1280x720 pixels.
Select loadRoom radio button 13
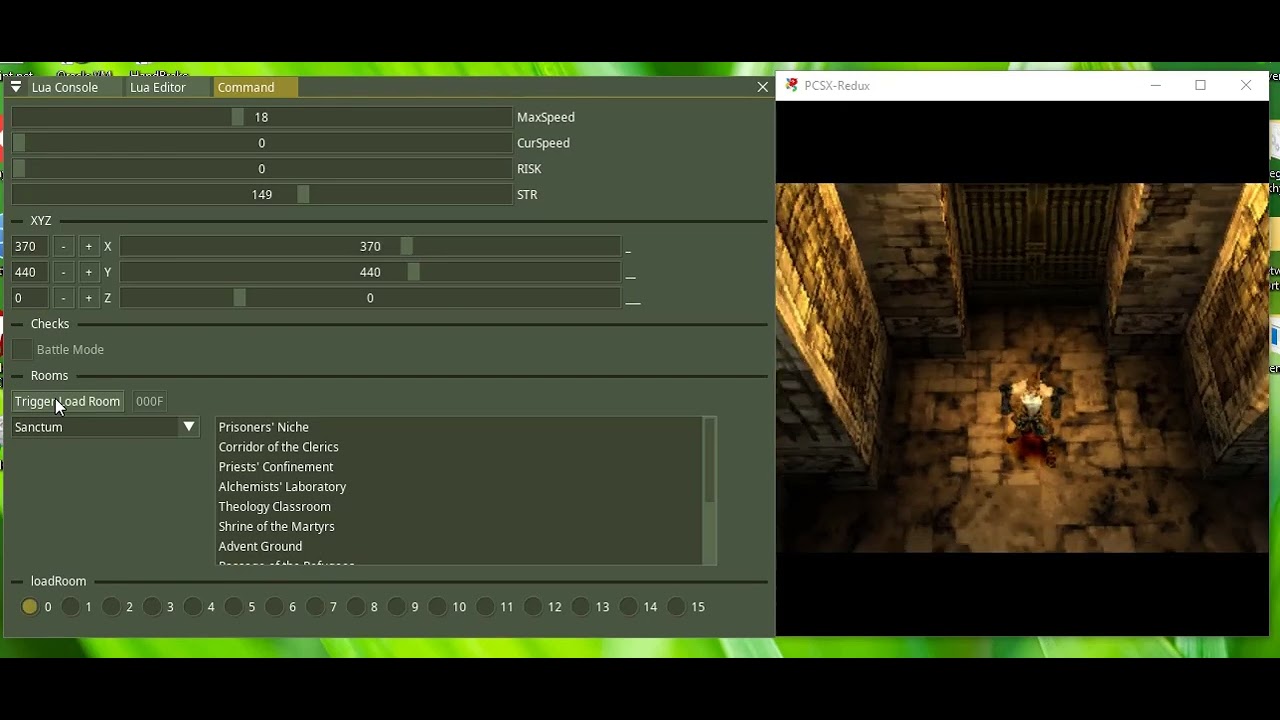(581, 607)
